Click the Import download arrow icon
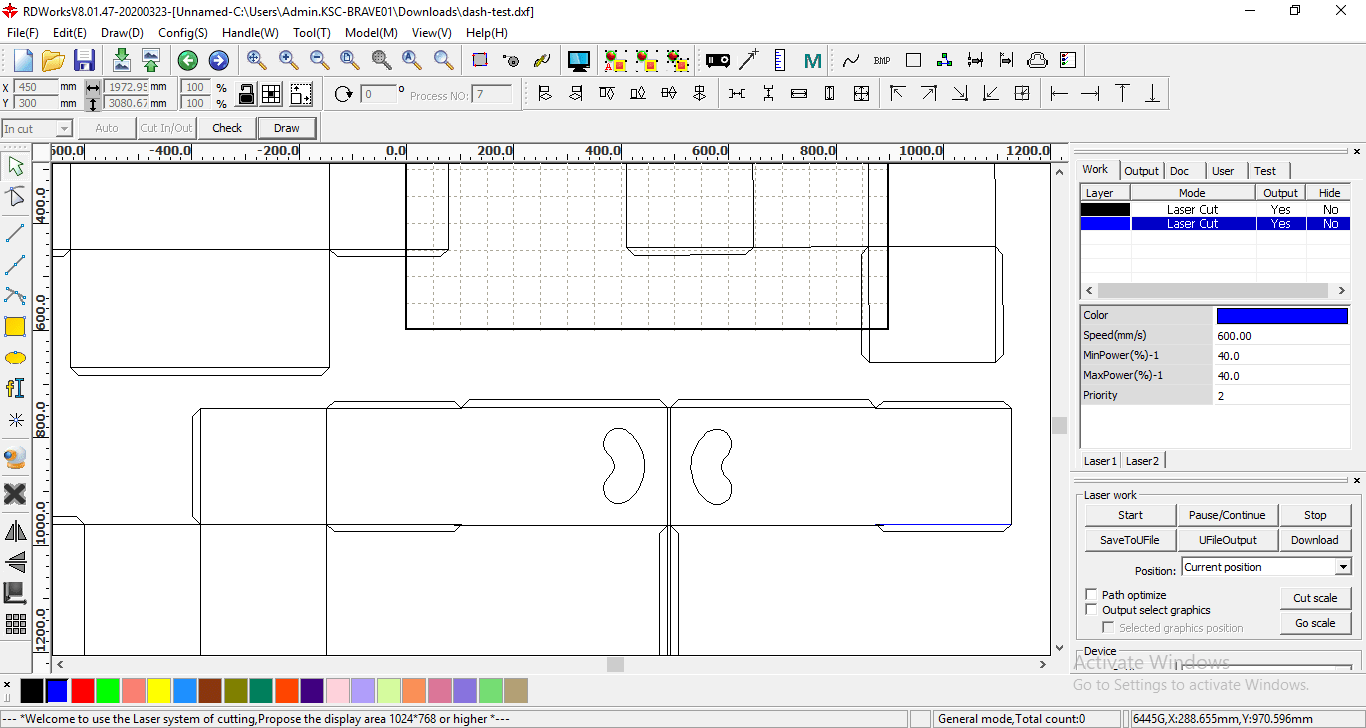Screen dimensions: 1366x728 click(121, 60)
